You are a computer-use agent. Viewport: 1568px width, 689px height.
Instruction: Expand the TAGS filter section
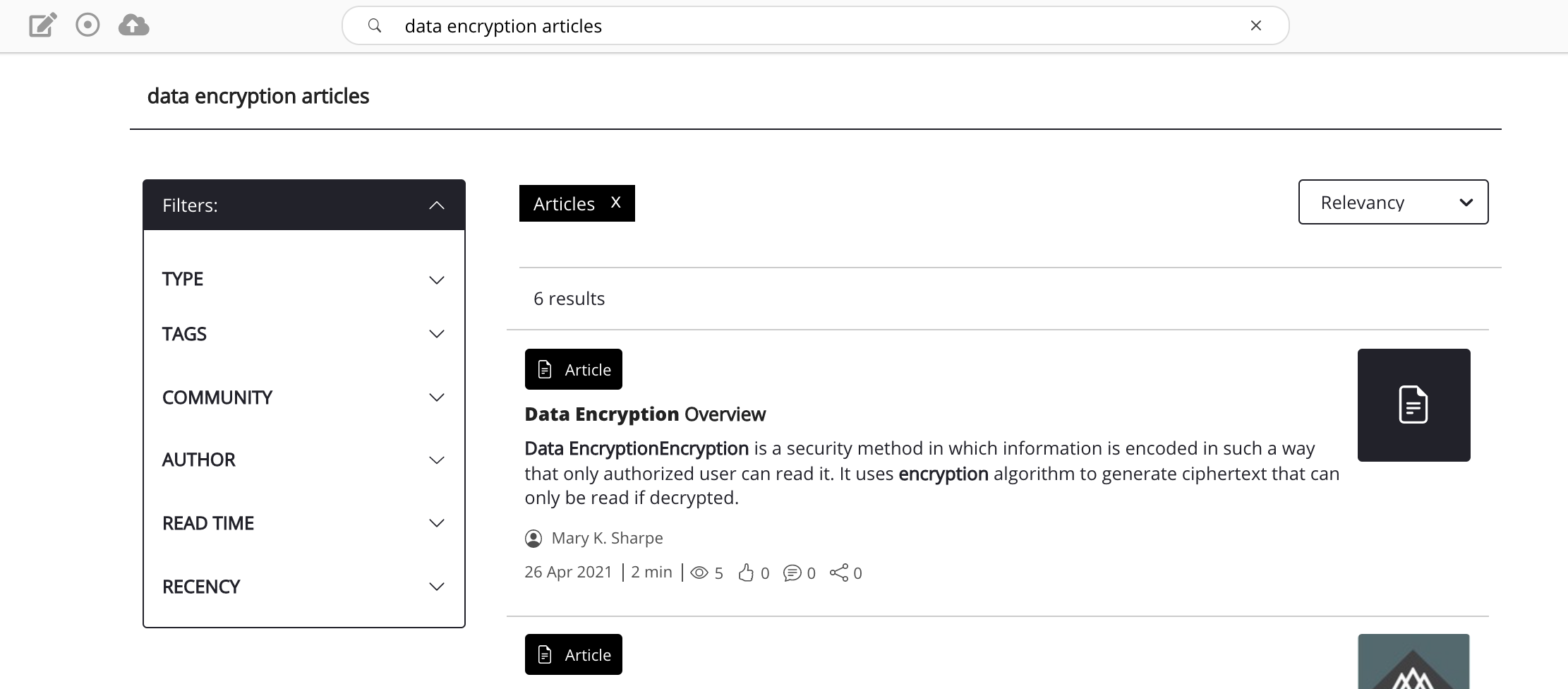tap(436, 334)
